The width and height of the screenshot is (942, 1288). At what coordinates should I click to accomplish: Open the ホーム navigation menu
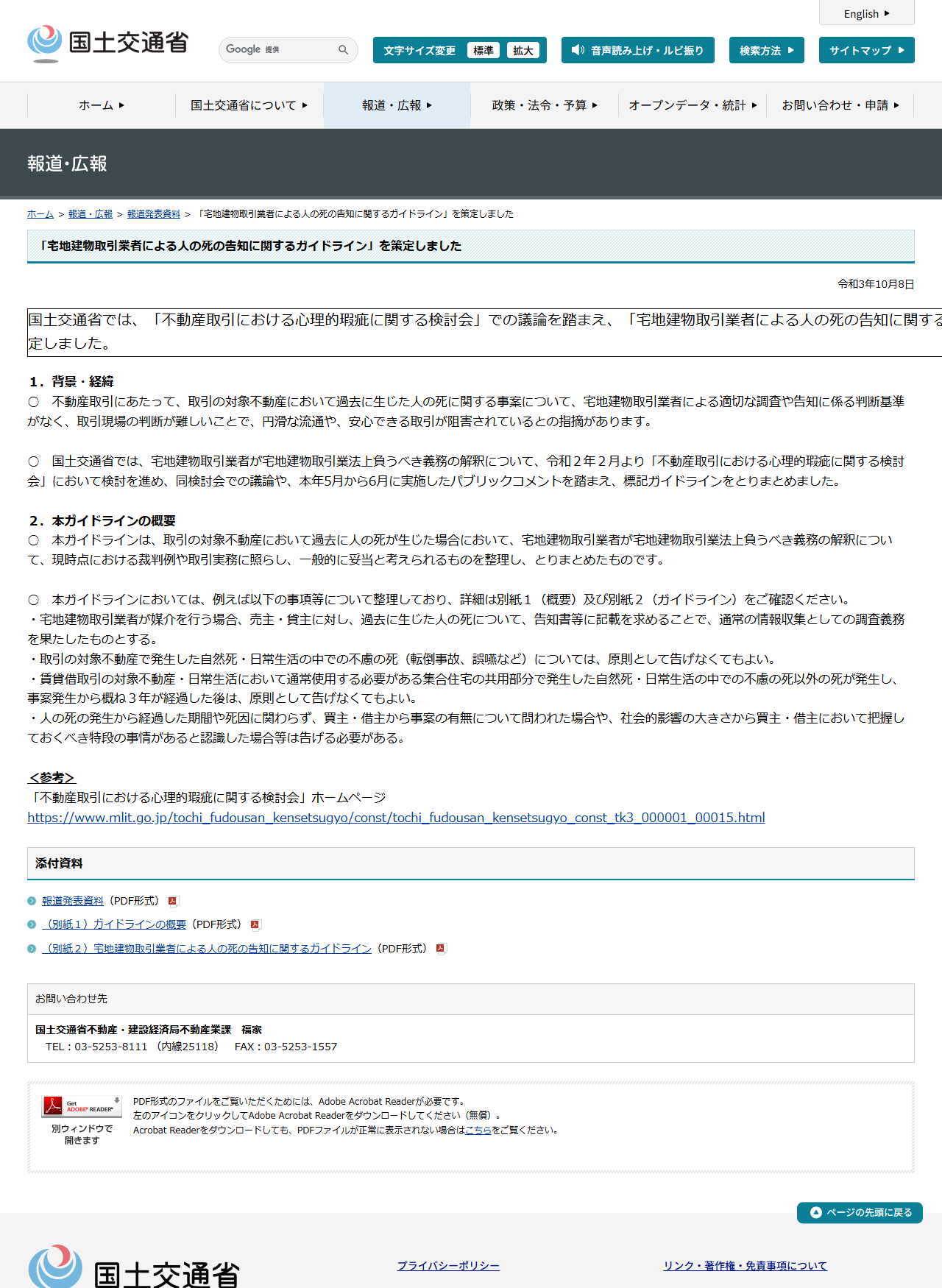click(102, 105)
